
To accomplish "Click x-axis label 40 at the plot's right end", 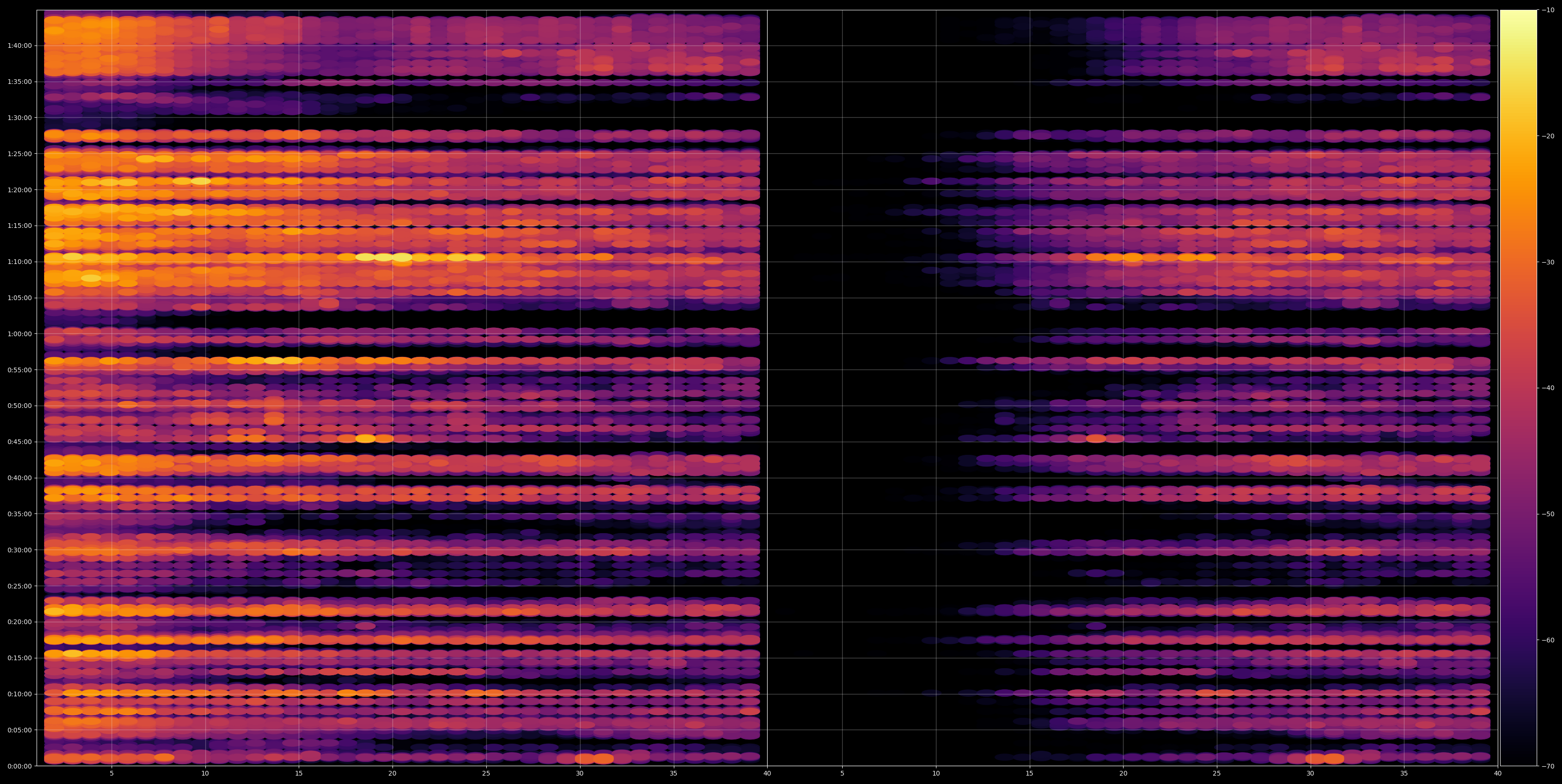I will pos(1498,774).
